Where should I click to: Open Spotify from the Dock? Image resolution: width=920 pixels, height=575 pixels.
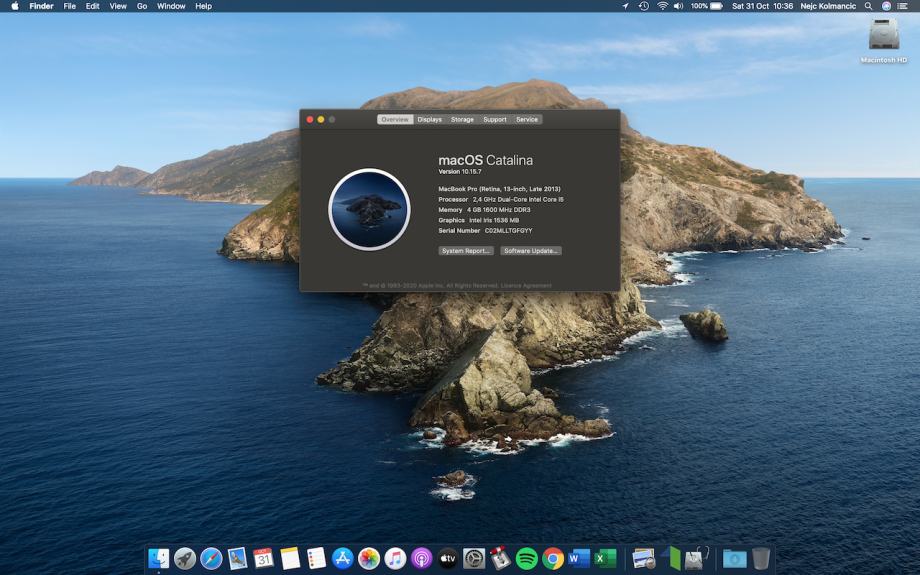tap(527, 559)
